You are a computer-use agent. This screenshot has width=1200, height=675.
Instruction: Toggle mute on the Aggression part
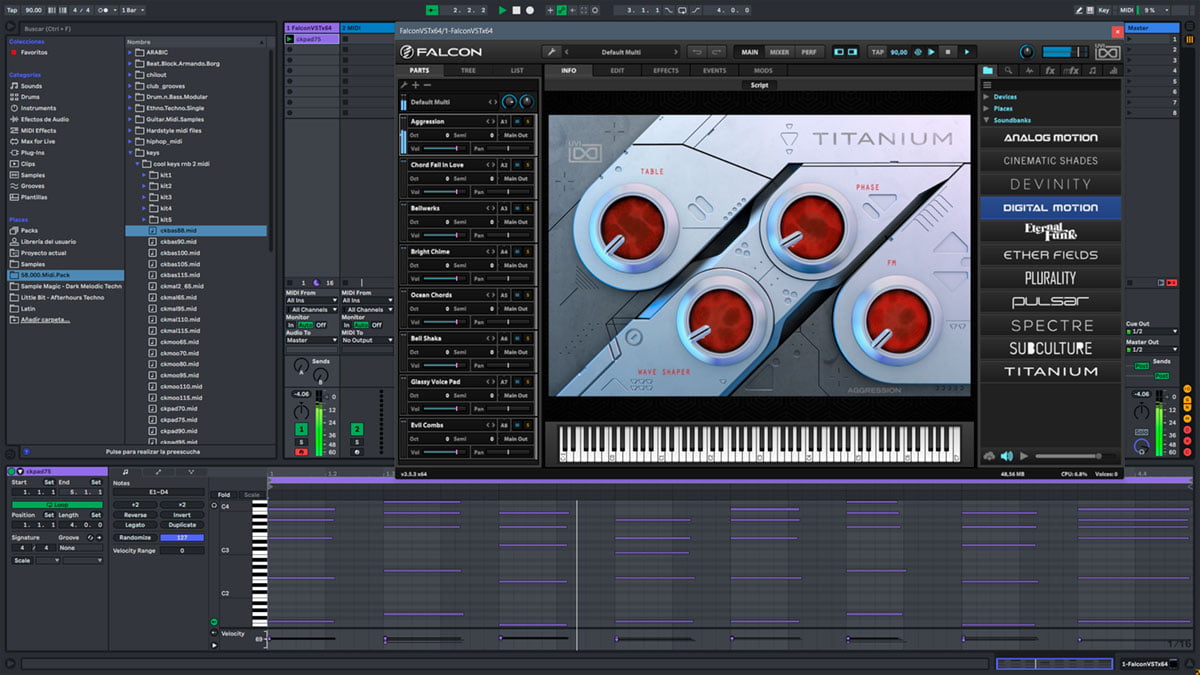click(517, 121)
